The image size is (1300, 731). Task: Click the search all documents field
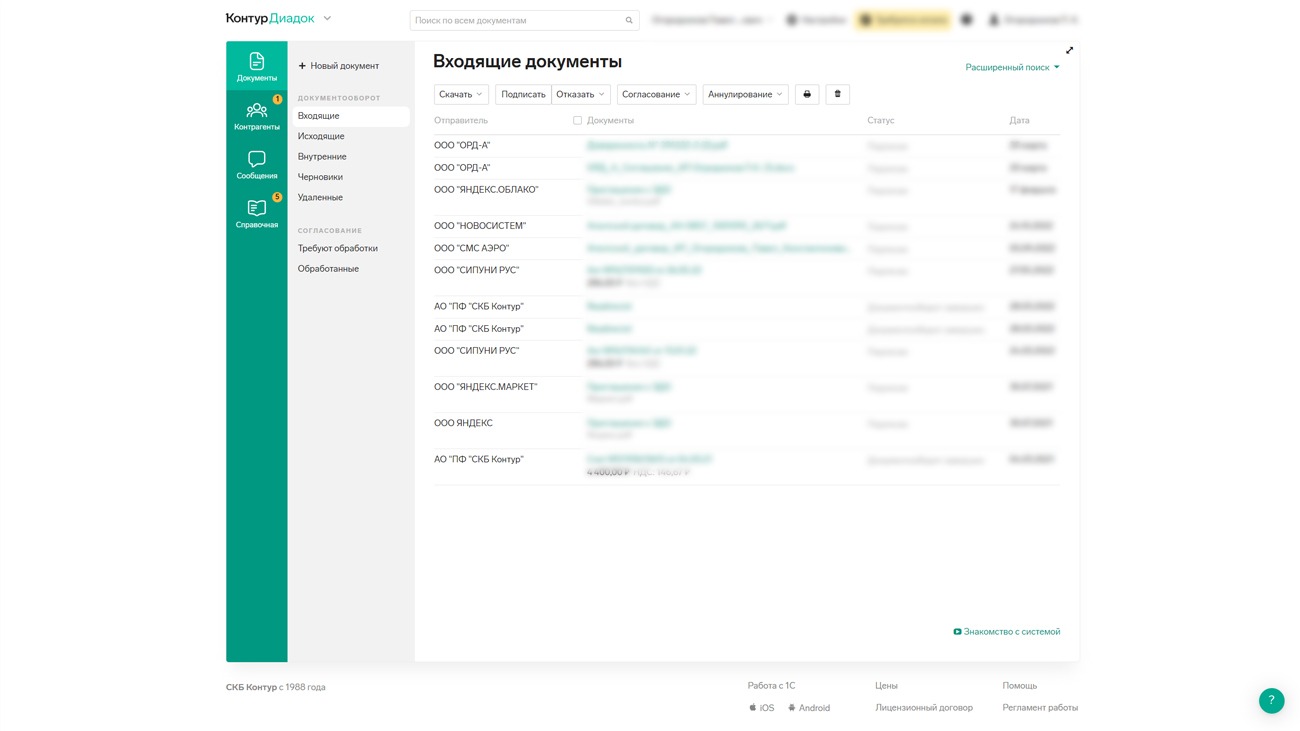coord(515,20)
